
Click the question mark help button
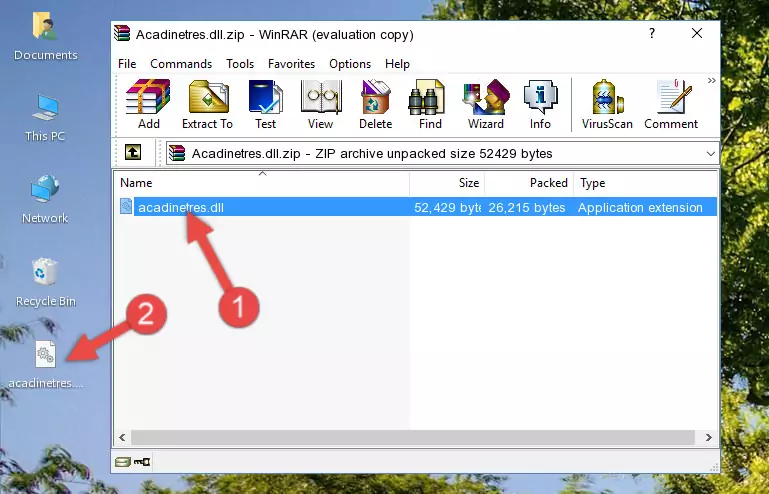(652, 33)
